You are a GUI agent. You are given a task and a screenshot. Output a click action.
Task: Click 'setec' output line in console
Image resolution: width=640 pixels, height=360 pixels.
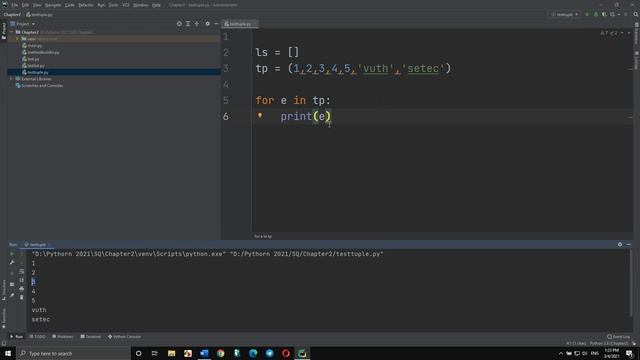pos(41,319)
